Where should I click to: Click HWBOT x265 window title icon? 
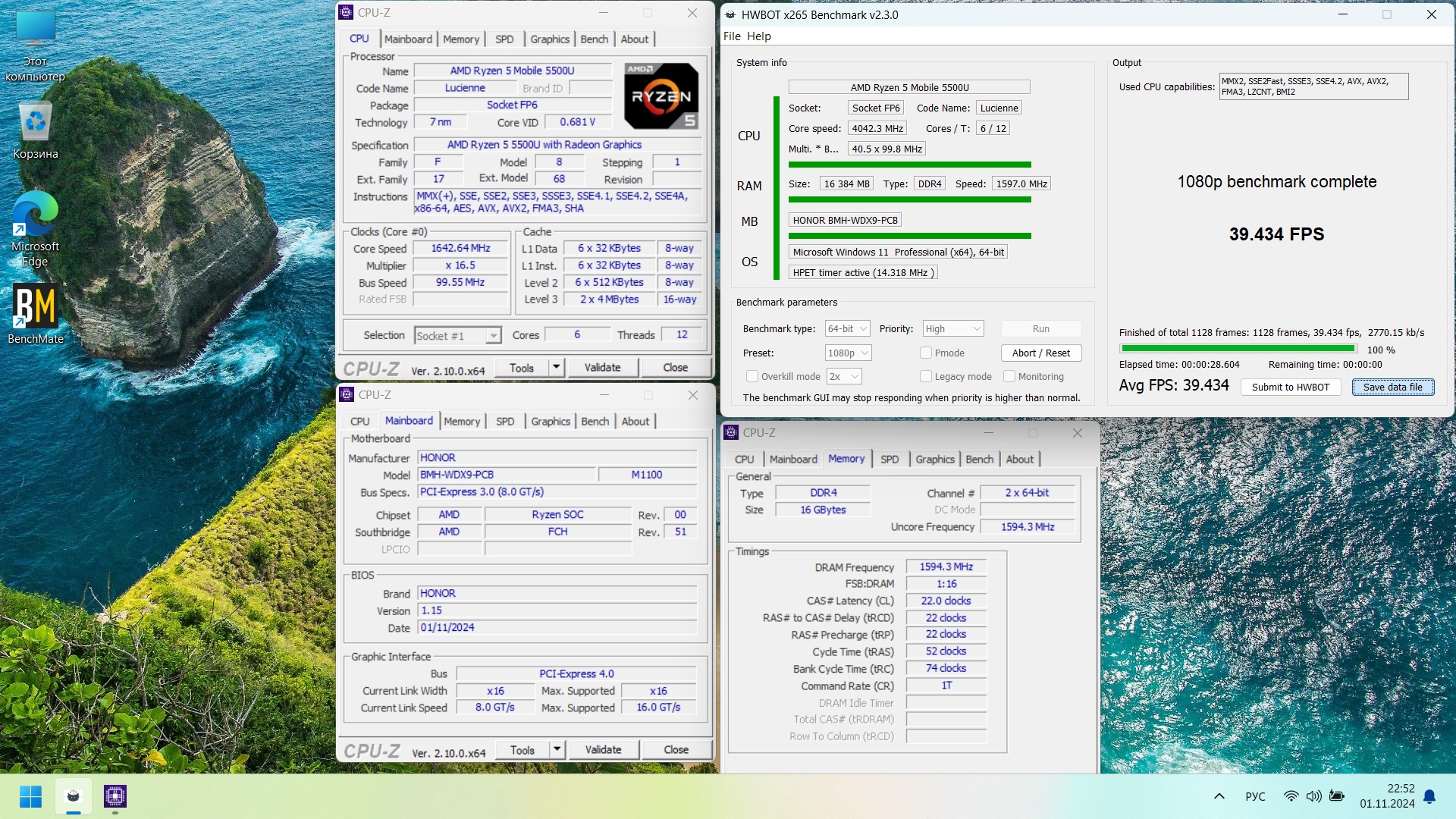pyautogui.click(x=730, y=14)
